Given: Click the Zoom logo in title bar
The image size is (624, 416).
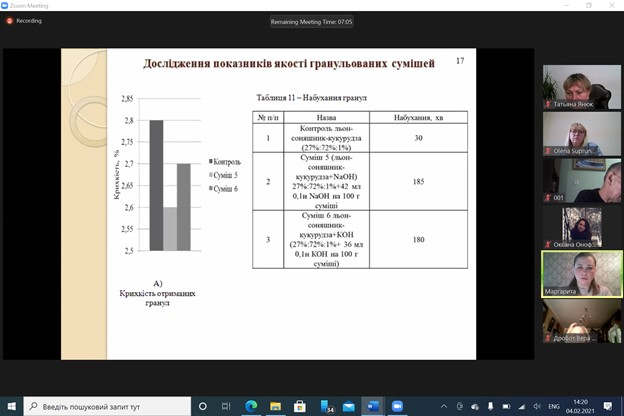Looking at the screenshot, I should coord(4,6).
